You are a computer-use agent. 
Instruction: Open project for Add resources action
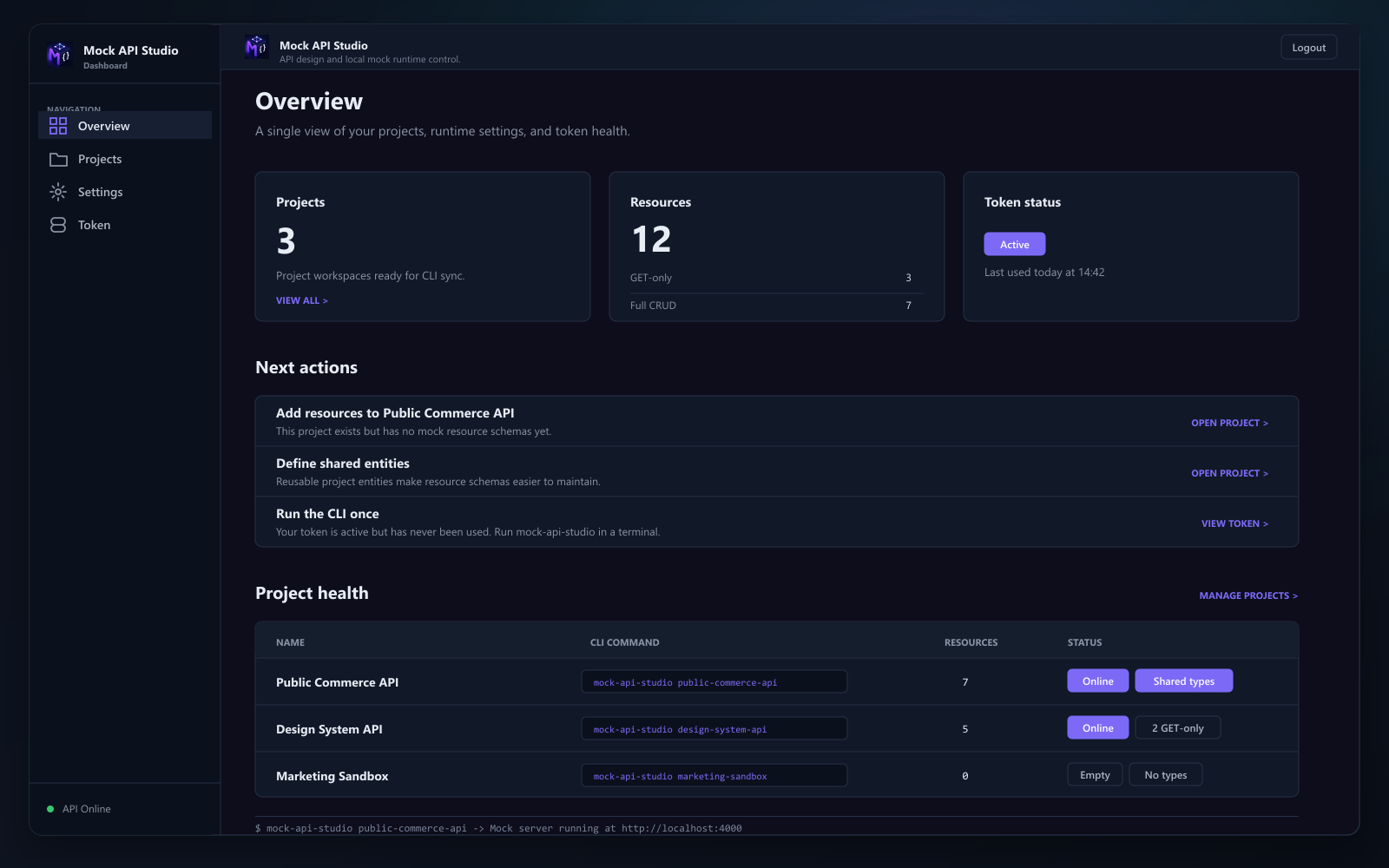(1229, 423)
